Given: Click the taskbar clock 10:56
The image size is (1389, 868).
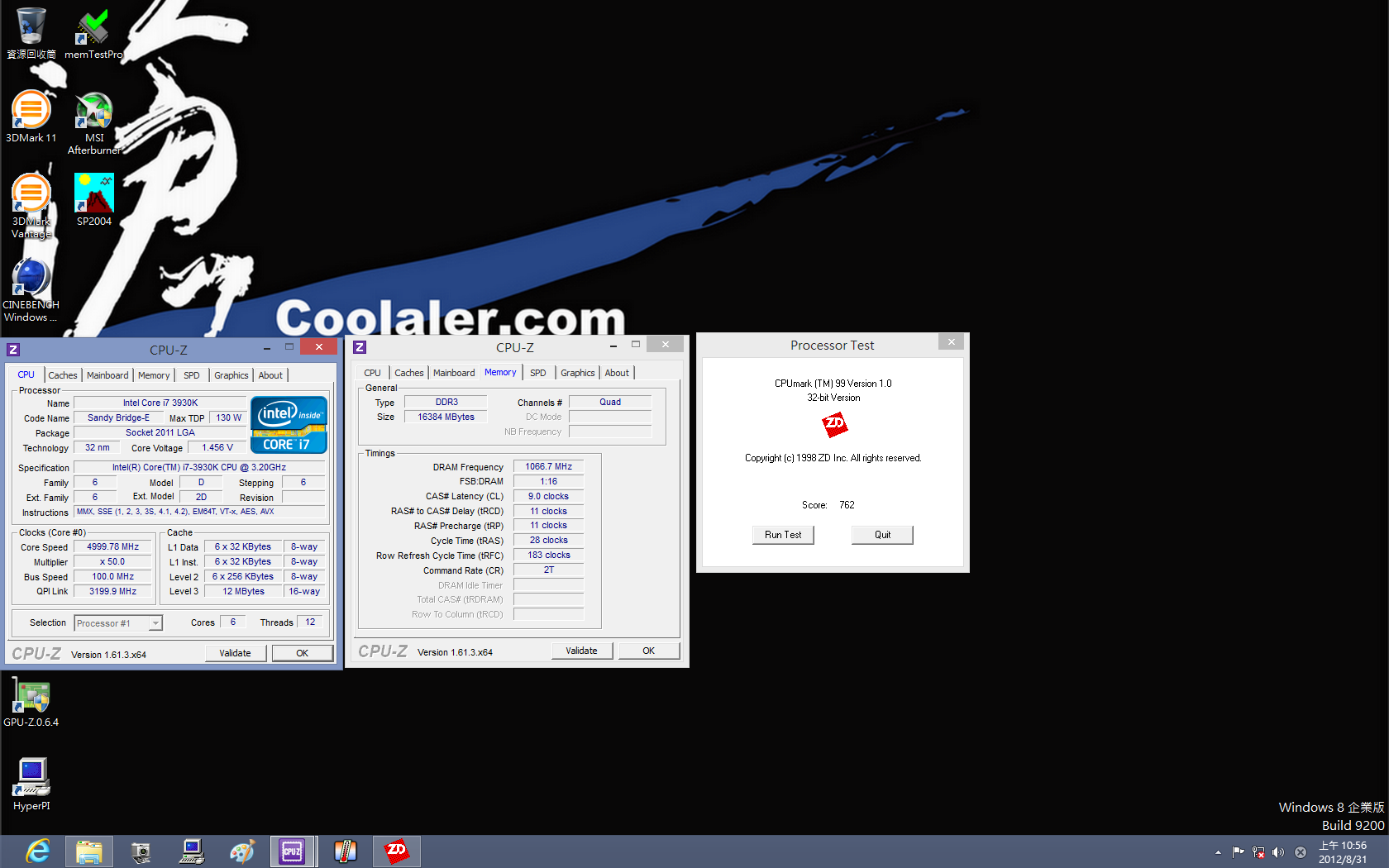Looking at the screenshot, I should [x=1343, y=852].
